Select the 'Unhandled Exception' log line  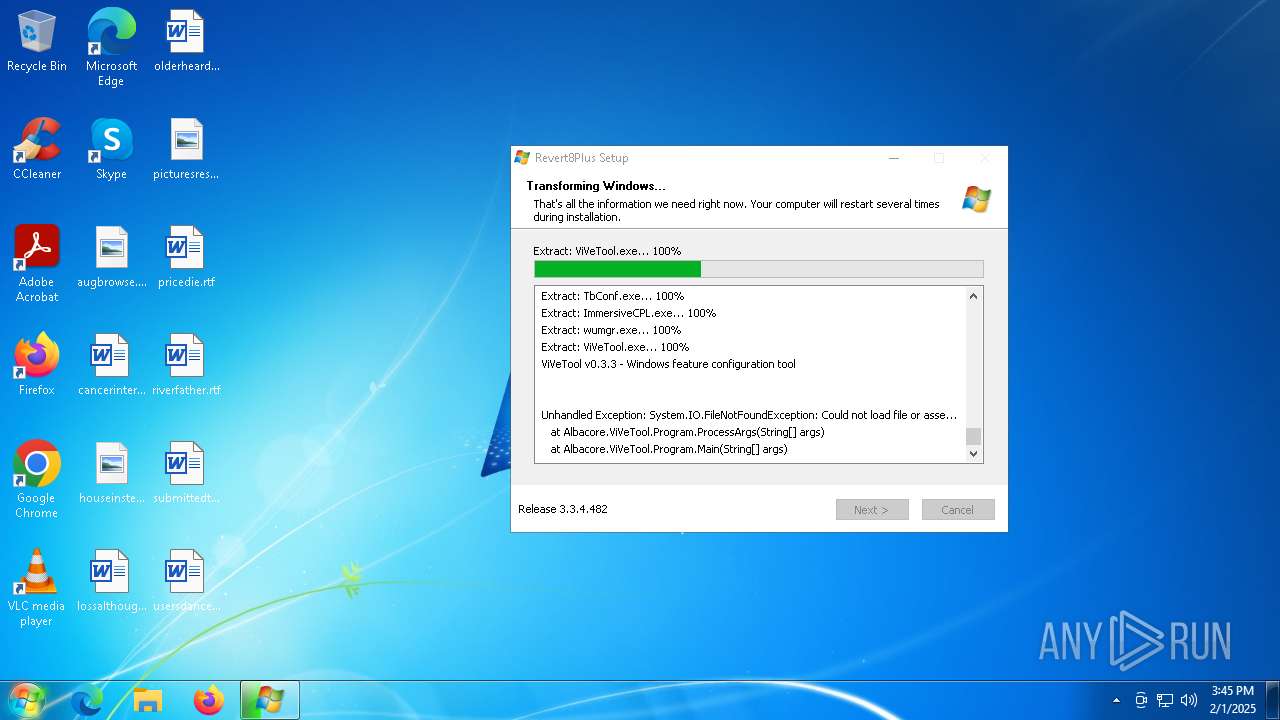point(749,415)
